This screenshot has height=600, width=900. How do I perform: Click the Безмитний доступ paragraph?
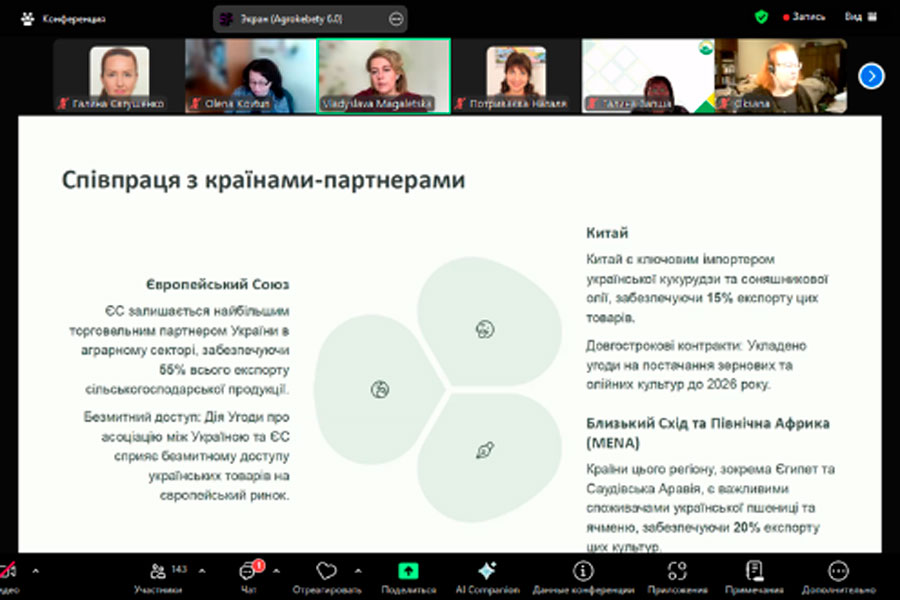point(187,456)
